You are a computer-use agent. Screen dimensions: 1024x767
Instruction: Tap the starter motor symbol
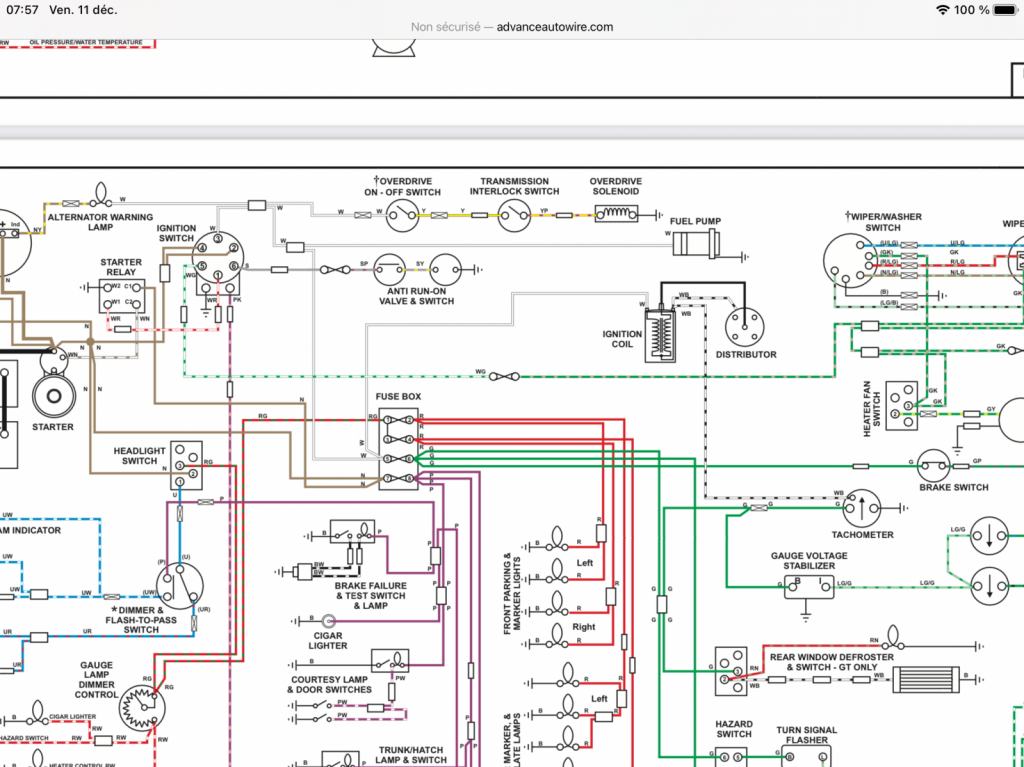click(x=54, y=395)
